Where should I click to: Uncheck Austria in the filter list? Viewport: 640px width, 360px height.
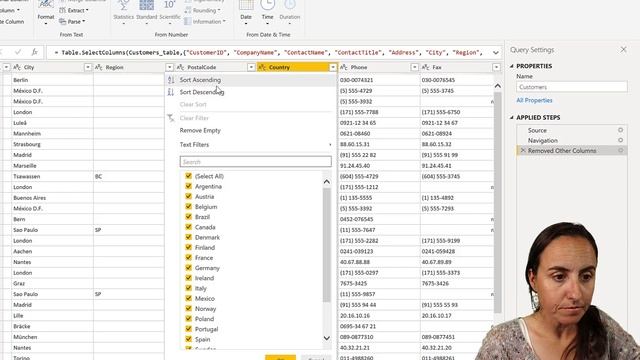pos(189,196)
